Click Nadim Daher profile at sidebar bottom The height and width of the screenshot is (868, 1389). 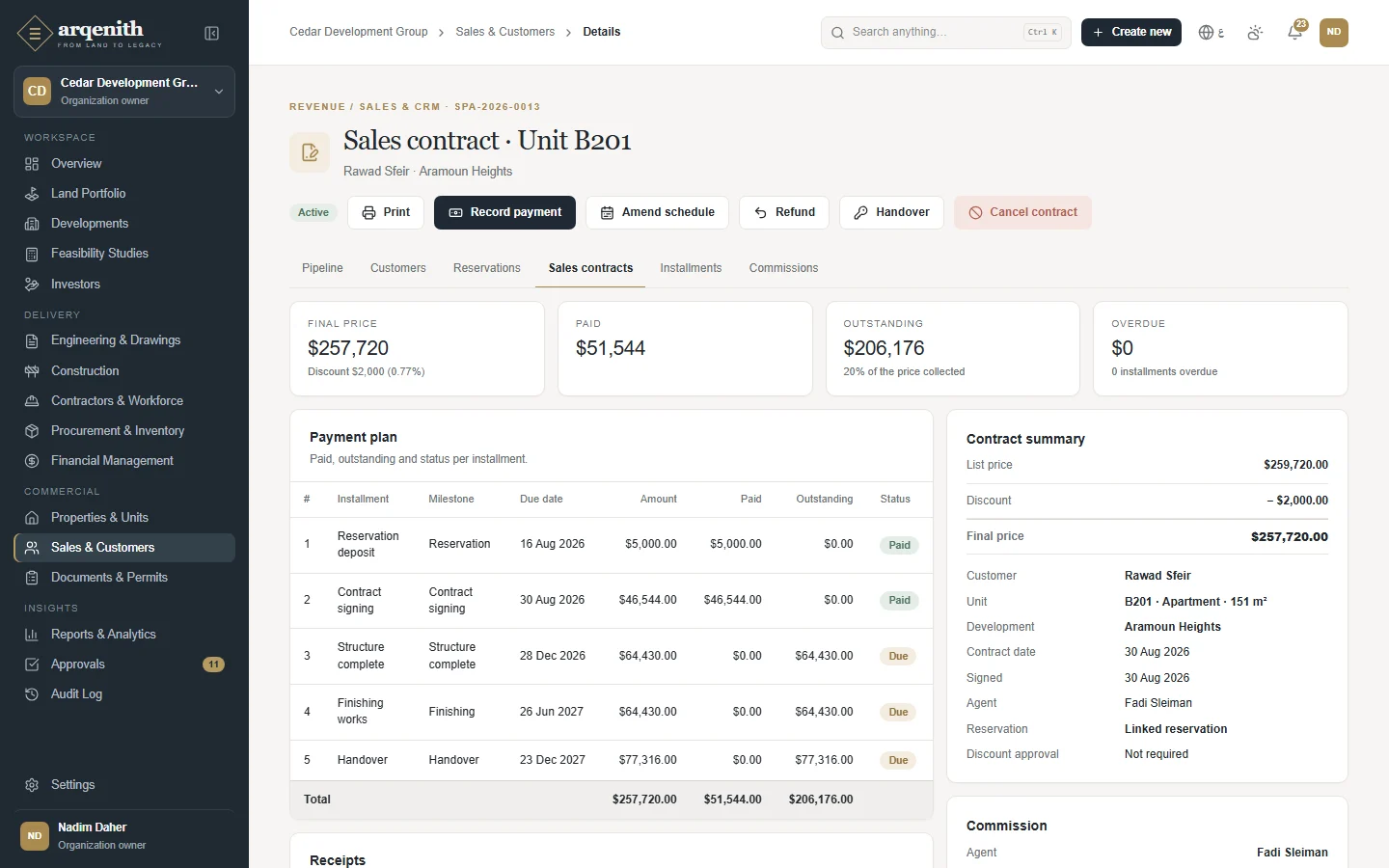(124, 836)
